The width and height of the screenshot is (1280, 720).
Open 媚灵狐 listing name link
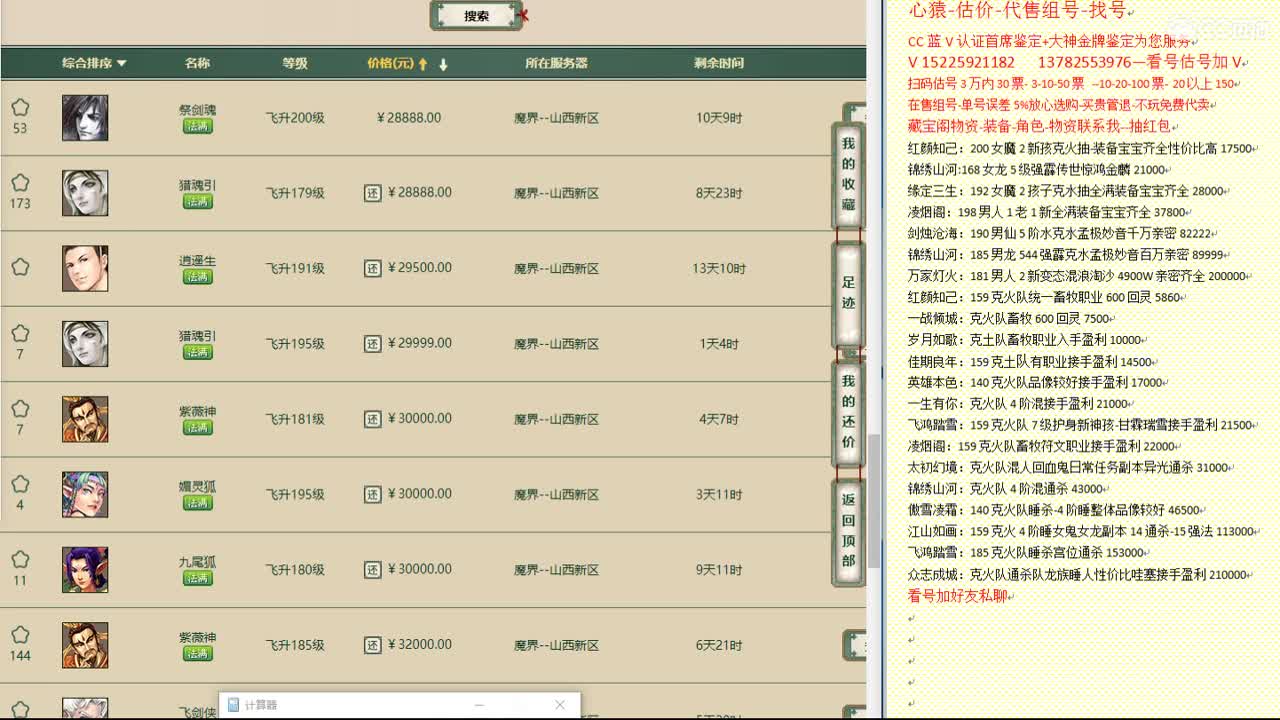197,487
